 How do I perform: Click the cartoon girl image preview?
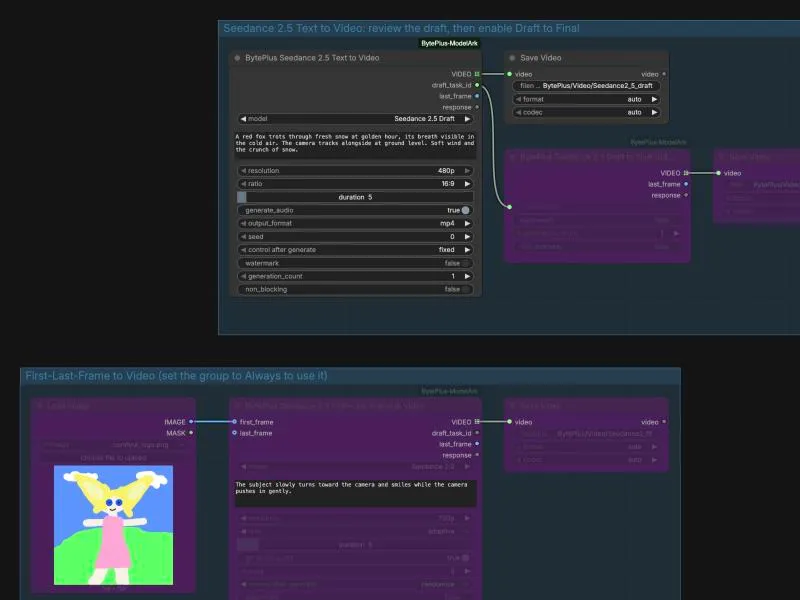tap(113, 525)
